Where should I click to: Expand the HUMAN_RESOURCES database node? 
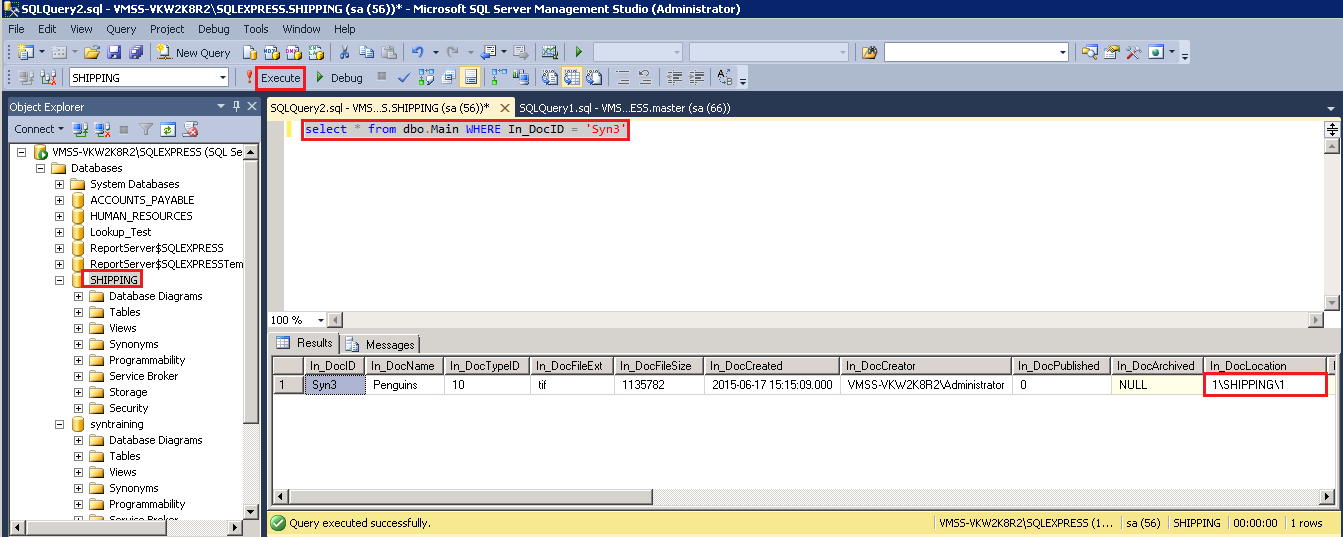tap(60, 216)
